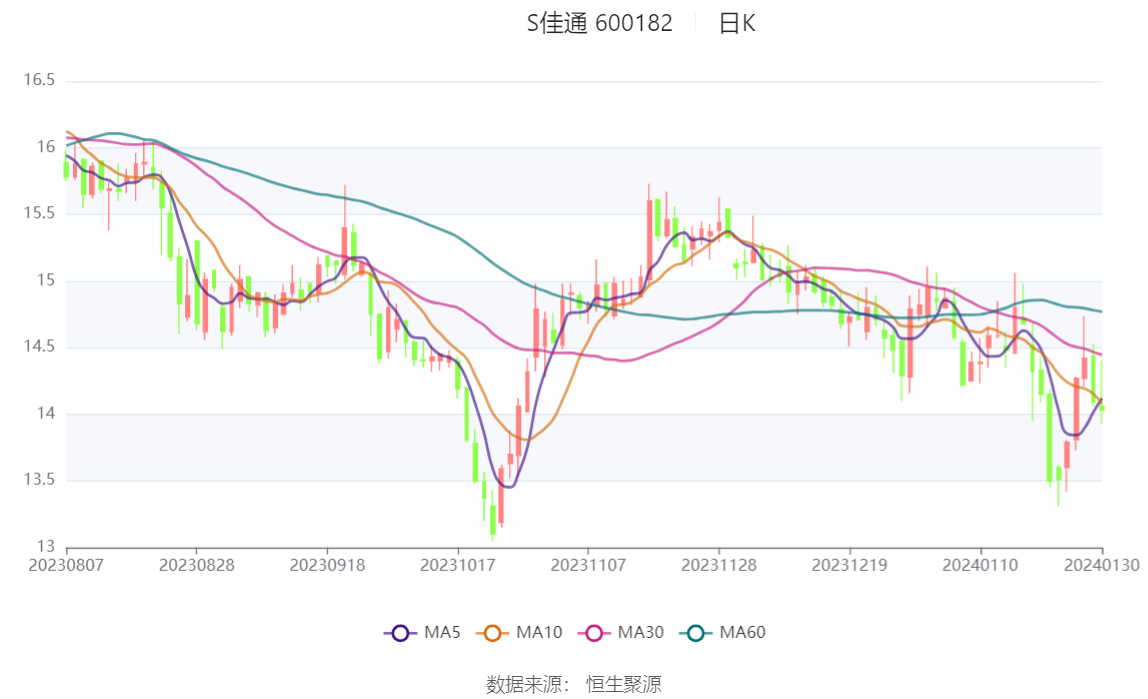
Task: Click the 20240130 final date label
Action: (x=1102, y=565)
